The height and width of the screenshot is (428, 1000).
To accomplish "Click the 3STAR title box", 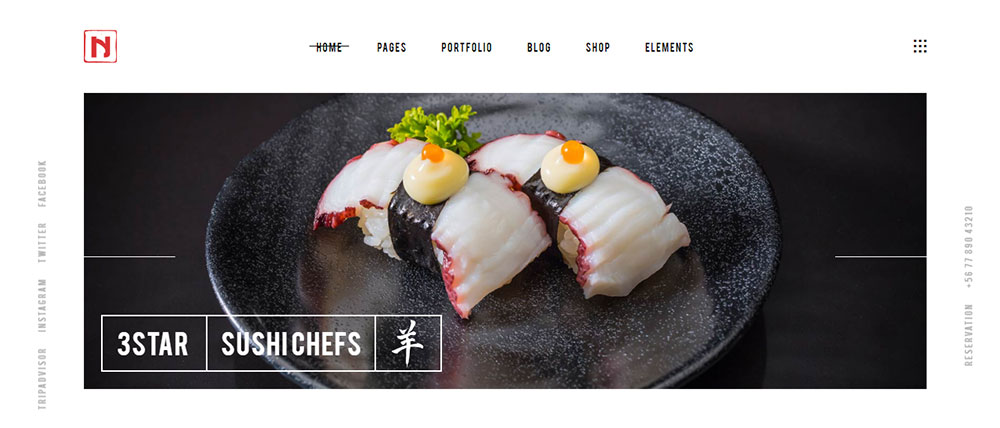I will coord(154,343).
